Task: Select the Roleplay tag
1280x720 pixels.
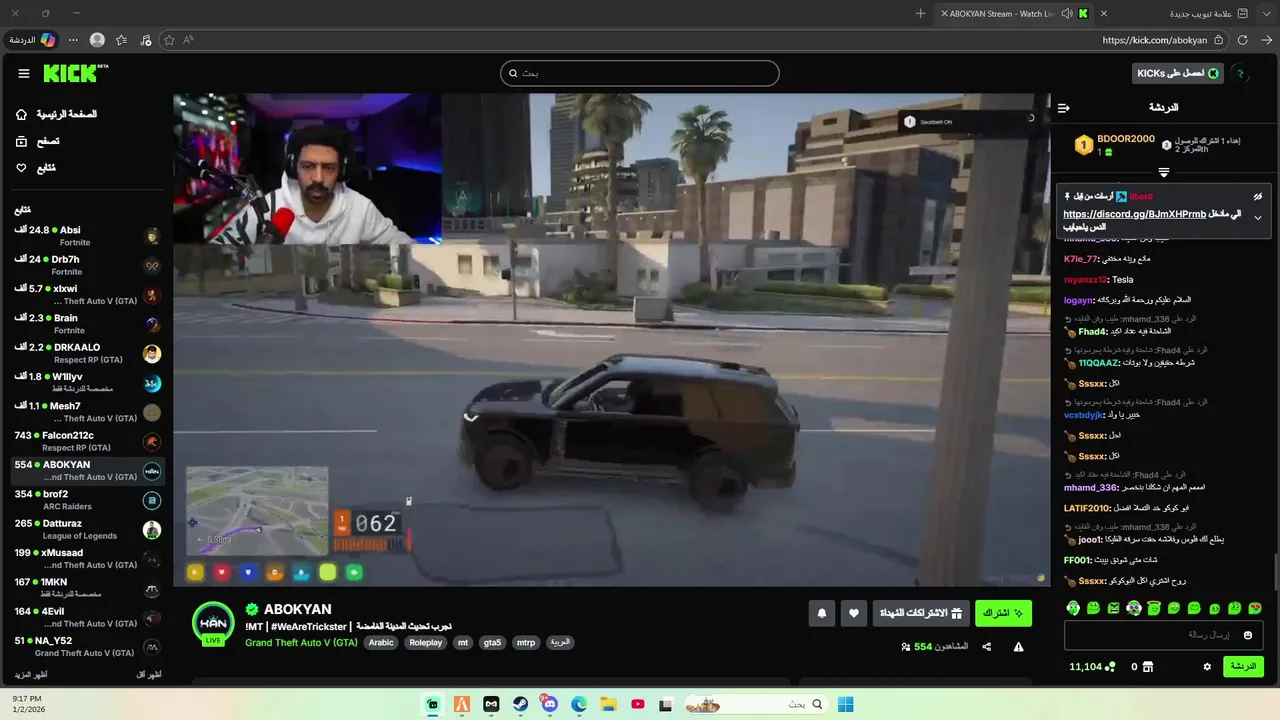Action: pyautogui.click(x=425, y=643)
